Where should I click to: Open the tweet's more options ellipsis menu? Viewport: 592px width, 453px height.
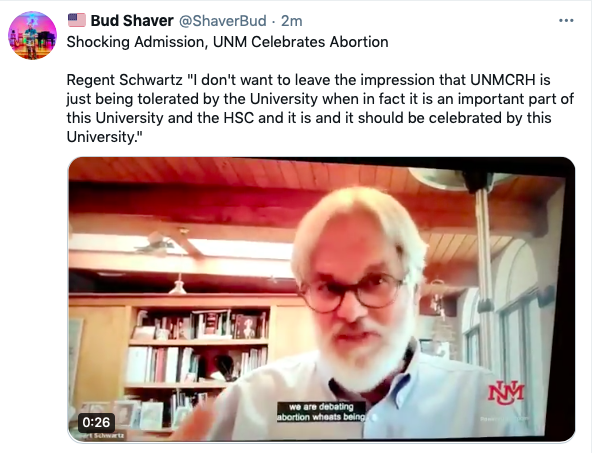(566, 21)
